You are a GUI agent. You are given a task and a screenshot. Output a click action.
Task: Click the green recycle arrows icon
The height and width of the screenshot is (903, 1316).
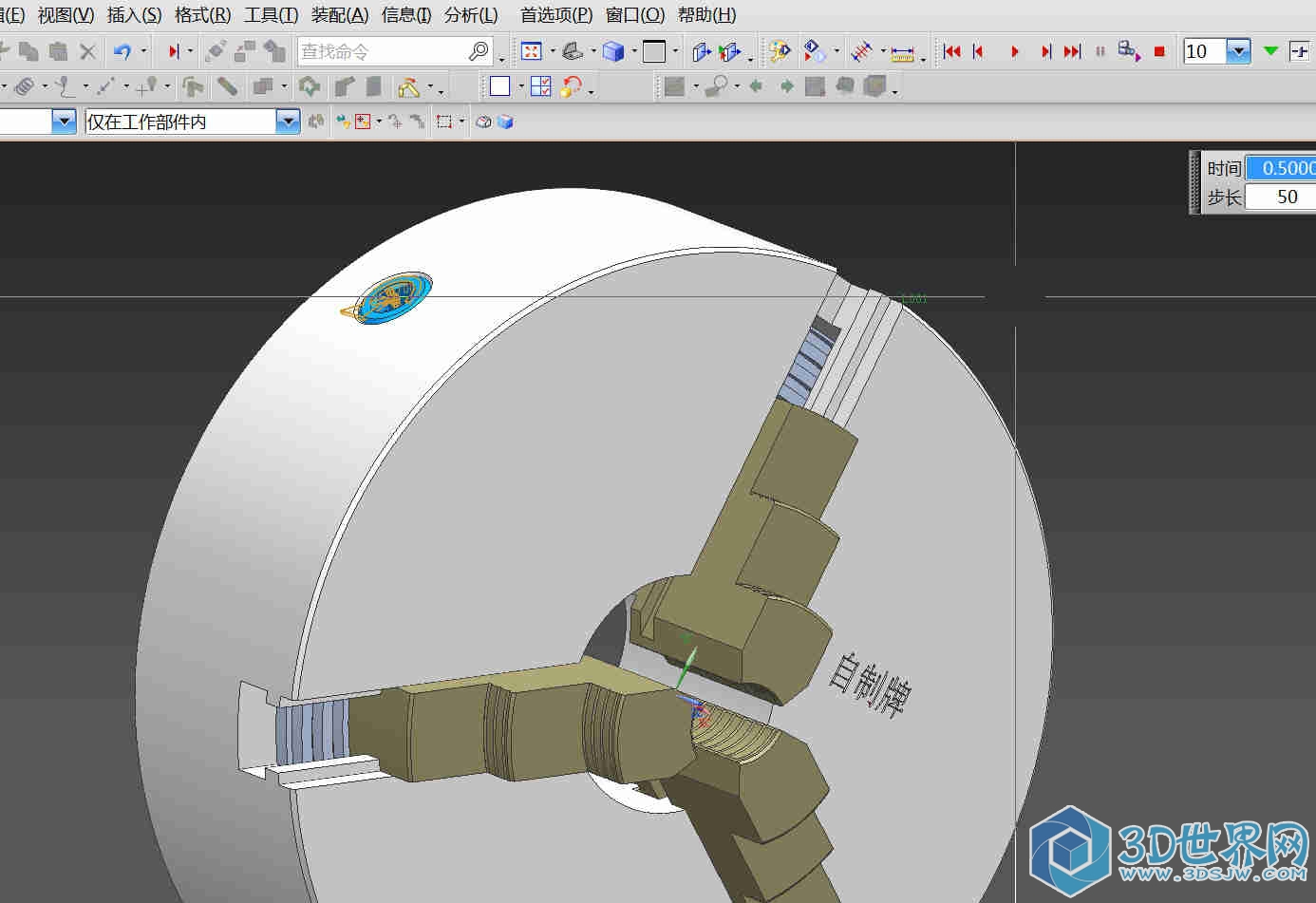[x=310, y=87]
